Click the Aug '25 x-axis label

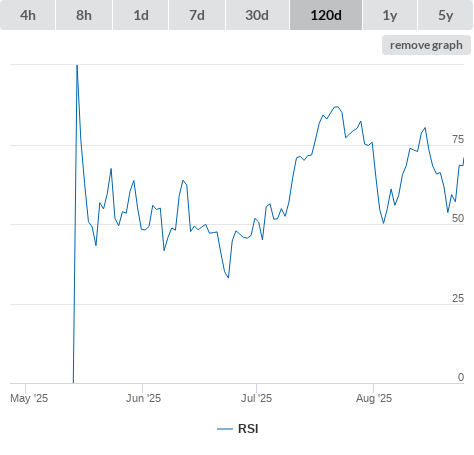(x=374, y=398)
